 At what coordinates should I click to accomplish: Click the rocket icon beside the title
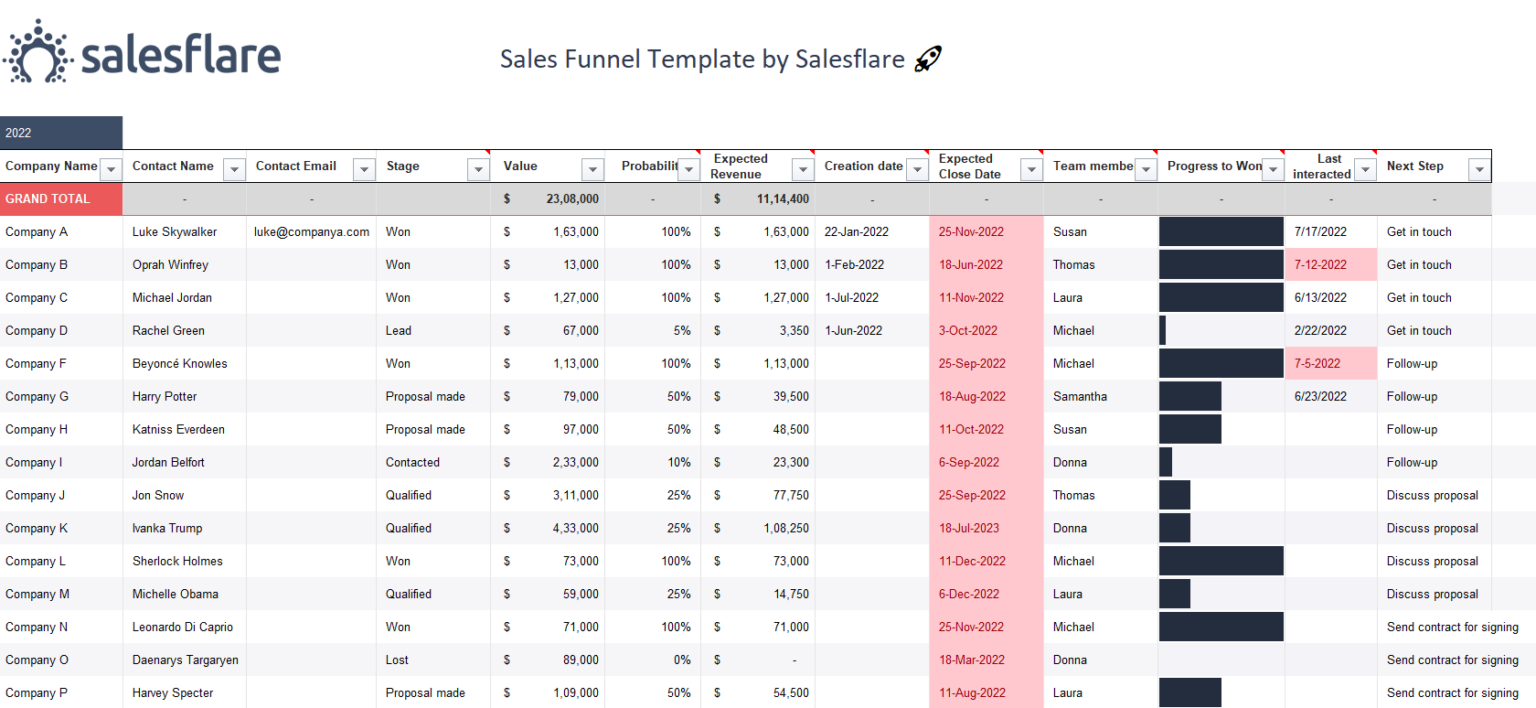[926, 58]
